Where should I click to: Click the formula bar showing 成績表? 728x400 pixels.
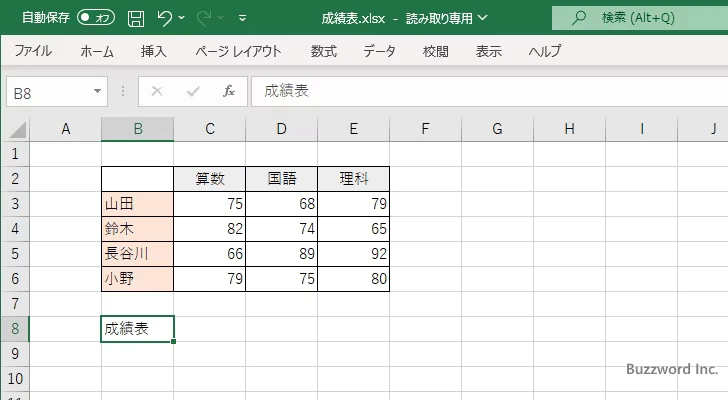pos(489,91)
